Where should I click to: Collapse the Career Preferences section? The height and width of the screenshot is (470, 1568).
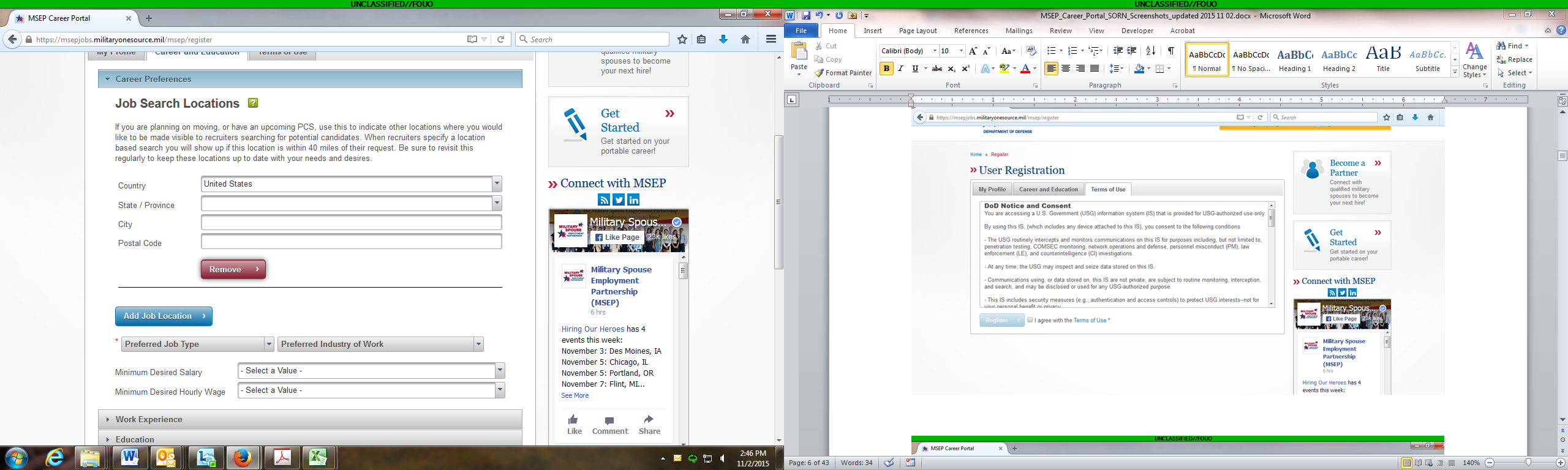coord(310,79)
